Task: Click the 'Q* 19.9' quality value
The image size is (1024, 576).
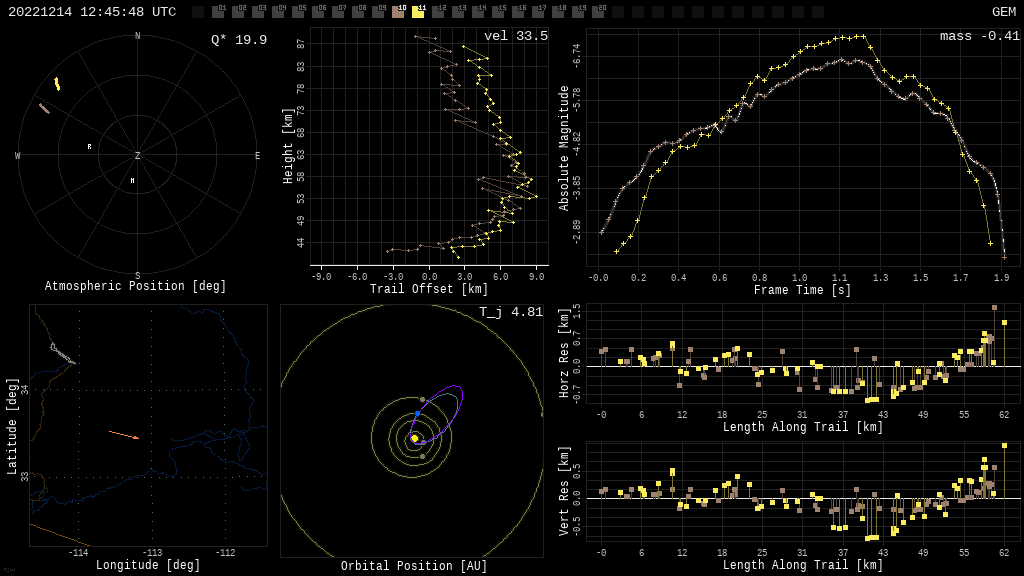Action: [x=239, y=40]
